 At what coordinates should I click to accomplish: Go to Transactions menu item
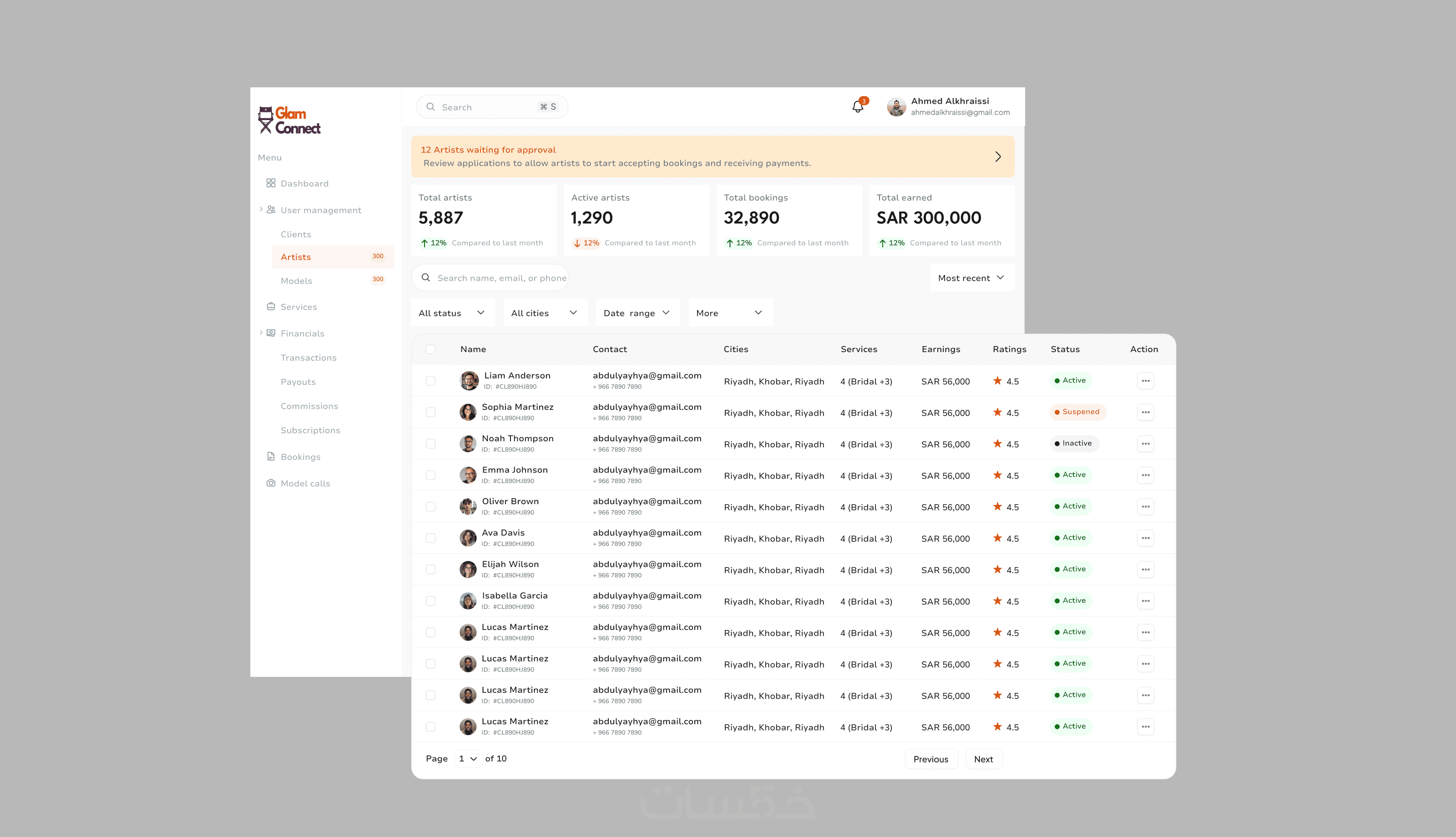pyautogui.click(x=308, y=358)
